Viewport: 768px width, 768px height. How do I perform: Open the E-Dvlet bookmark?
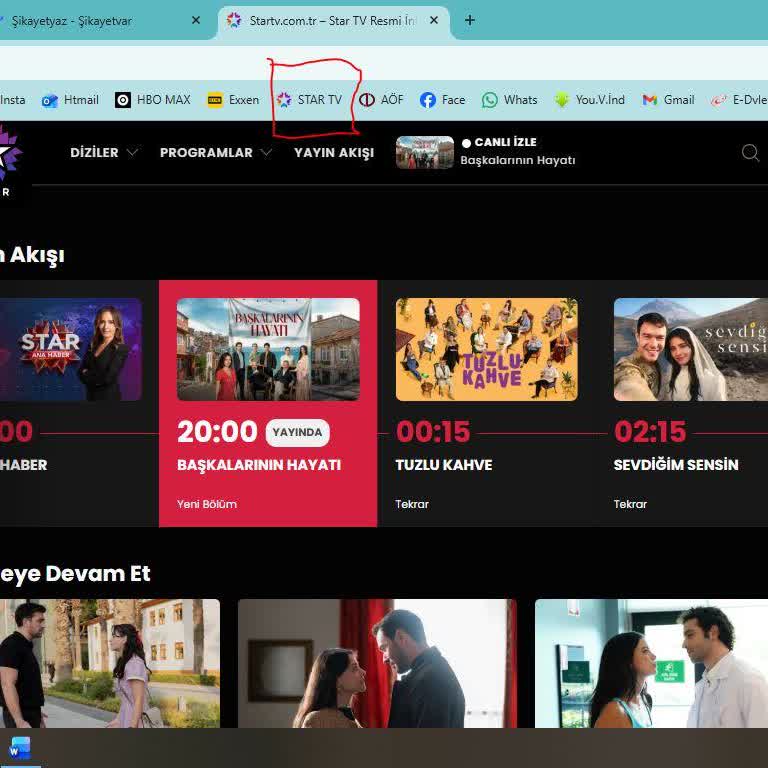point(739,100)
